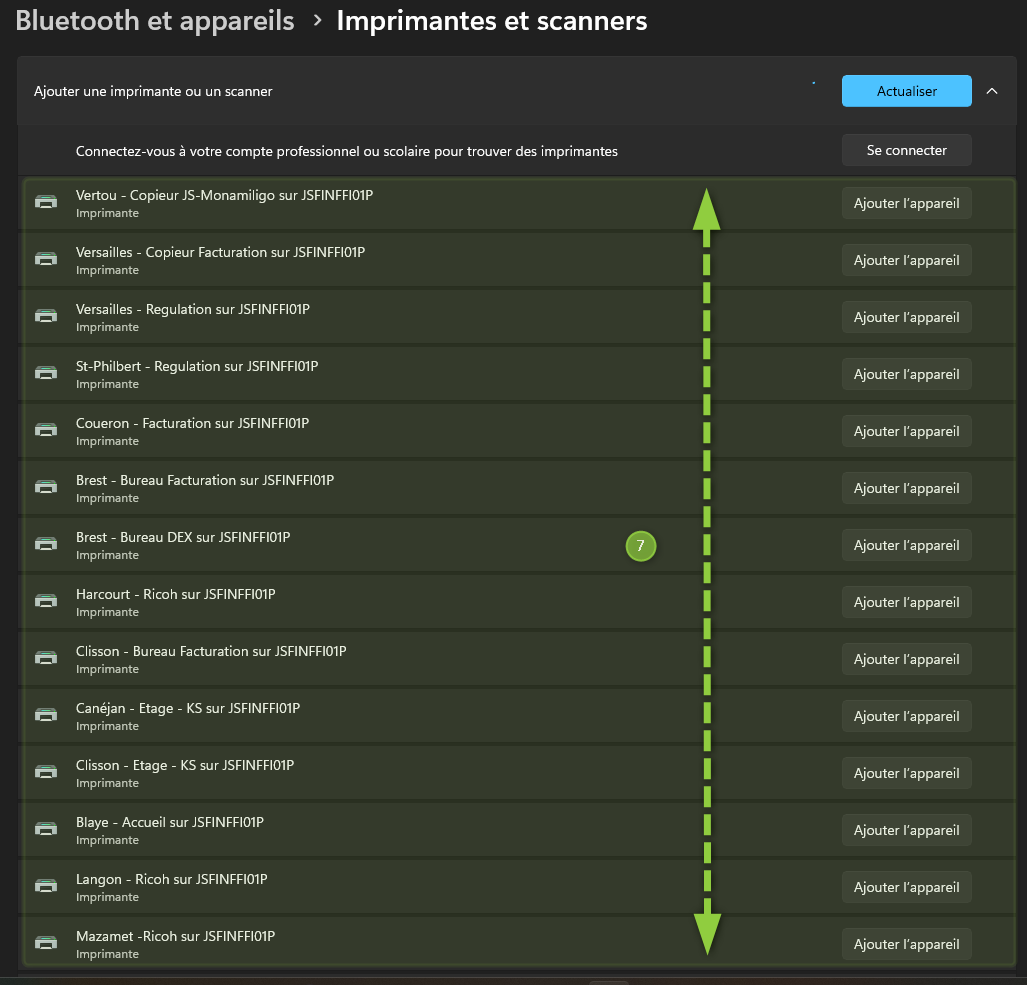1027x985 pixels.
Task: Click printer icon for Blaye Accueil
Action: click(46, 829)
